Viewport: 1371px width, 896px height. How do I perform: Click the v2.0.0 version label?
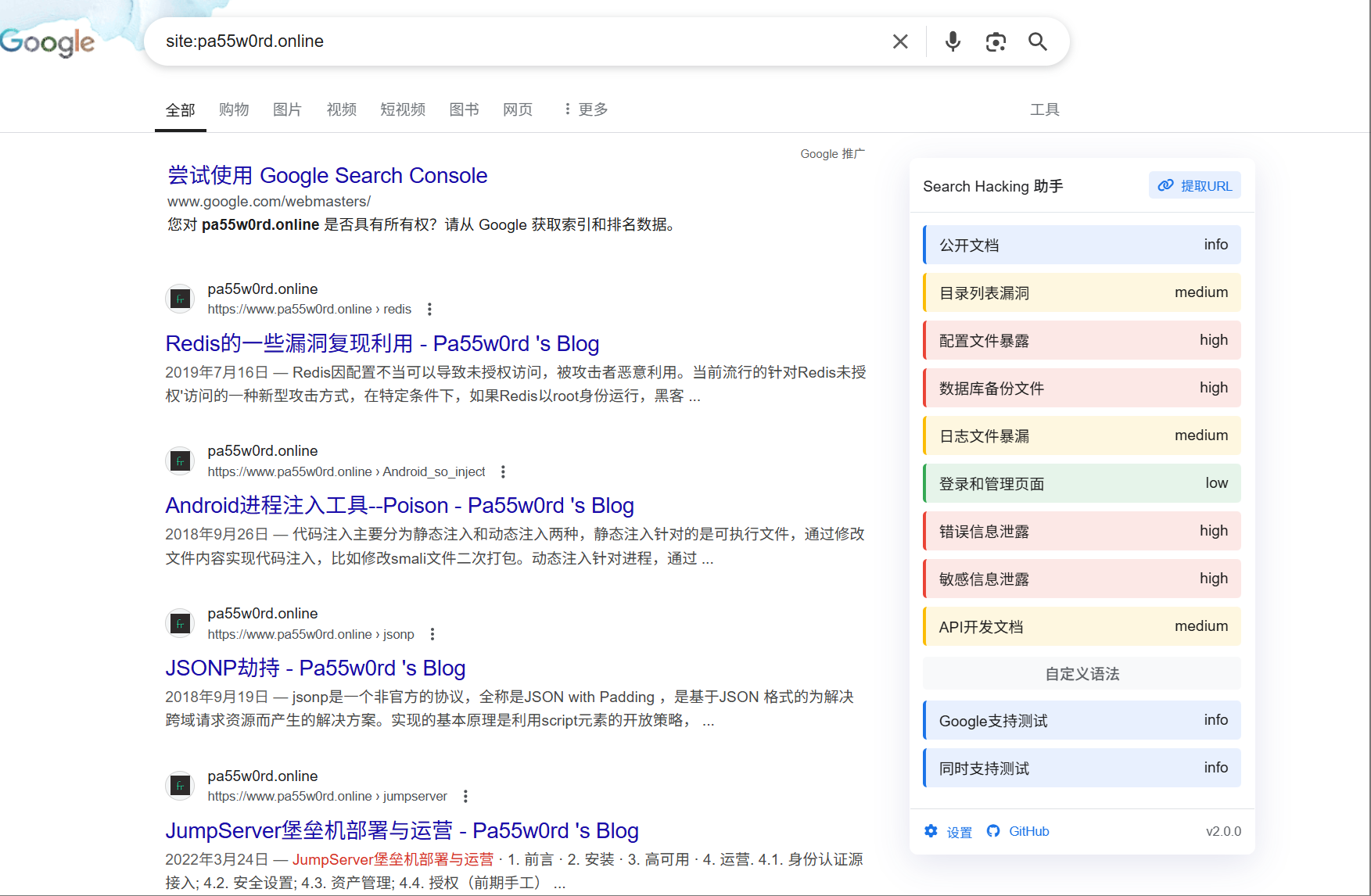(x=1223, y=831)
